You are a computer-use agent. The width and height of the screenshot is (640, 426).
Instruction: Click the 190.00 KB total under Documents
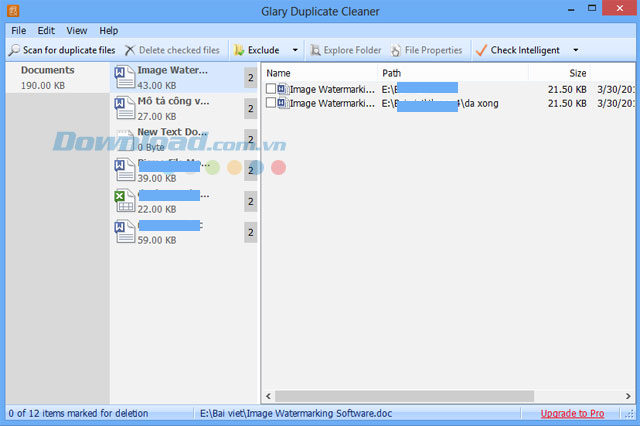(43, 85)
